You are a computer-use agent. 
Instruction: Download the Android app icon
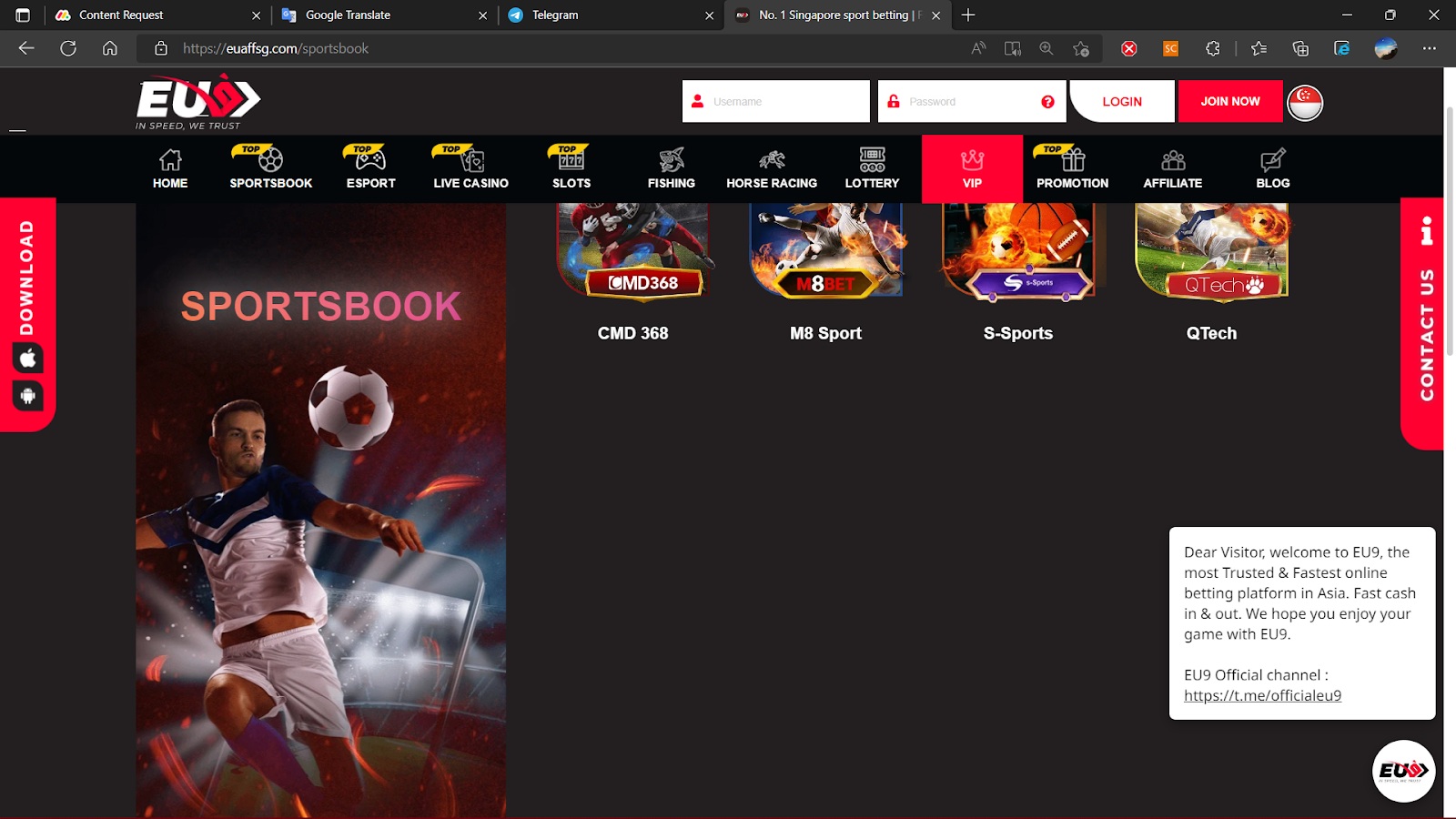tap(28, 396)
